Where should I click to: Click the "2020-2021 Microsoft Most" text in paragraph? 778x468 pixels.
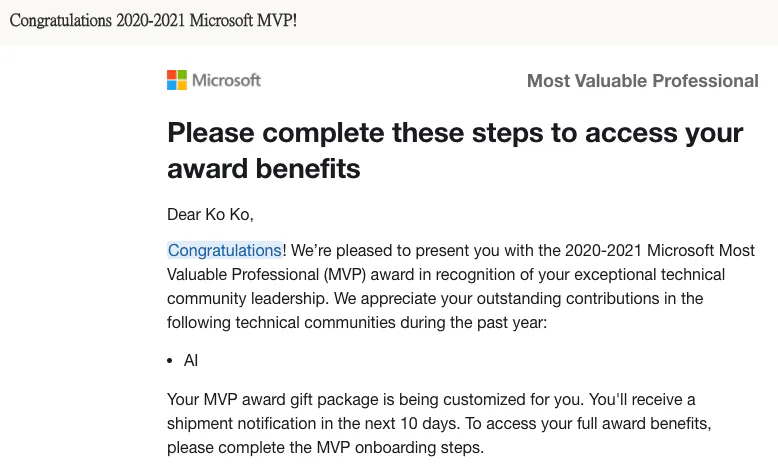click(x=660, y=250)
